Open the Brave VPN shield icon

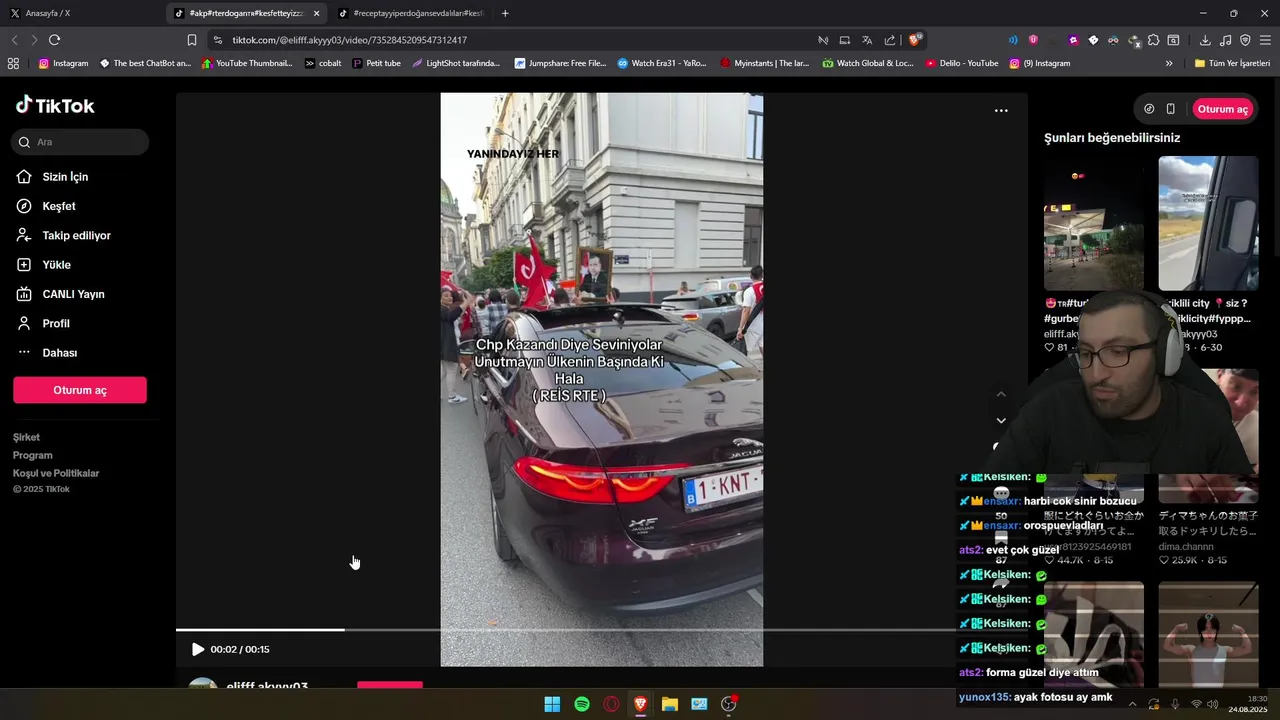pyautogui.click(x=1245, y=40)
